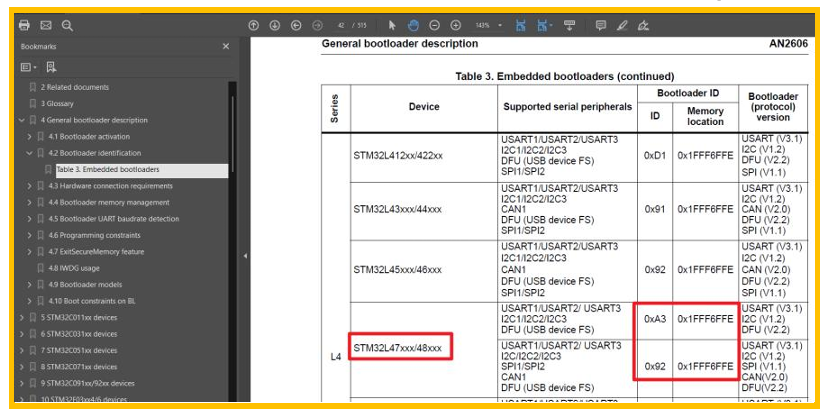Click the previous view left arrow
The height and width of the screenshot is (414, 825).
pos(296,25)
